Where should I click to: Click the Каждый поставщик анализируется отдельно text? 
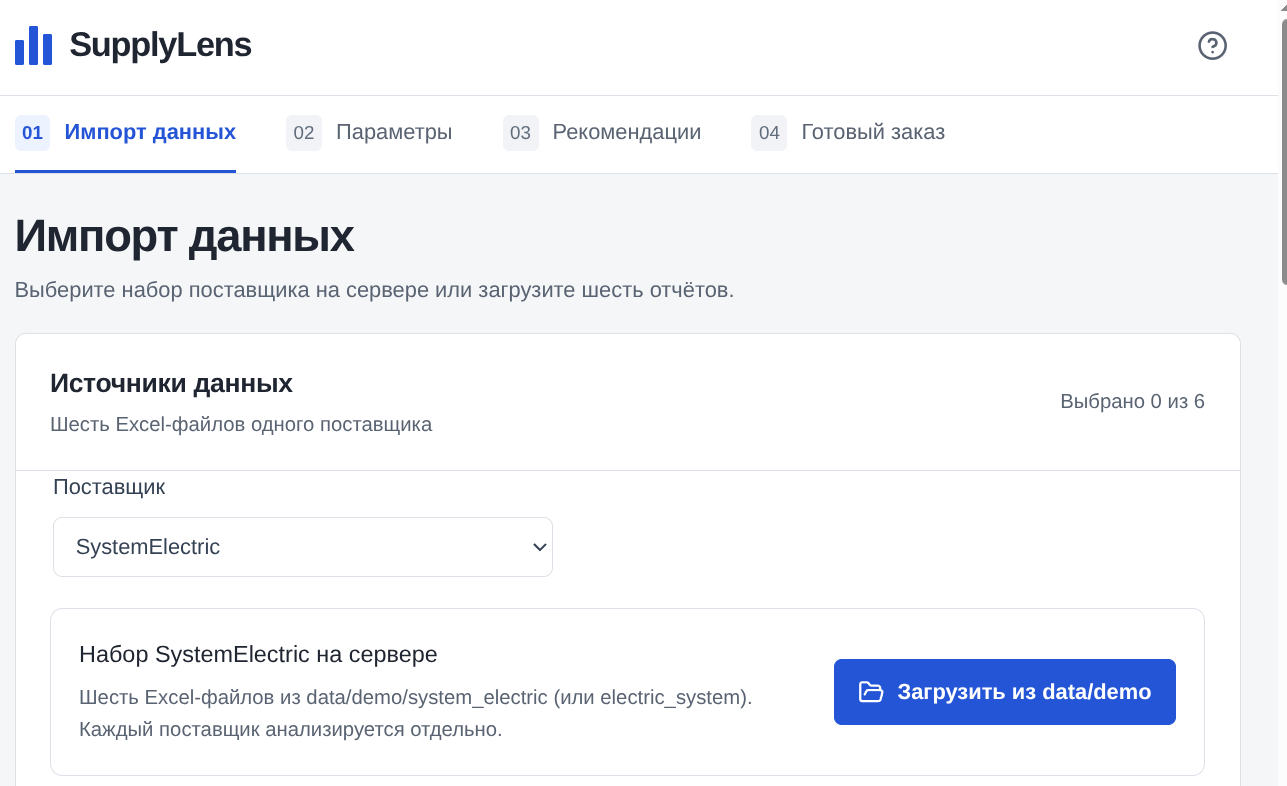point(290,729)
